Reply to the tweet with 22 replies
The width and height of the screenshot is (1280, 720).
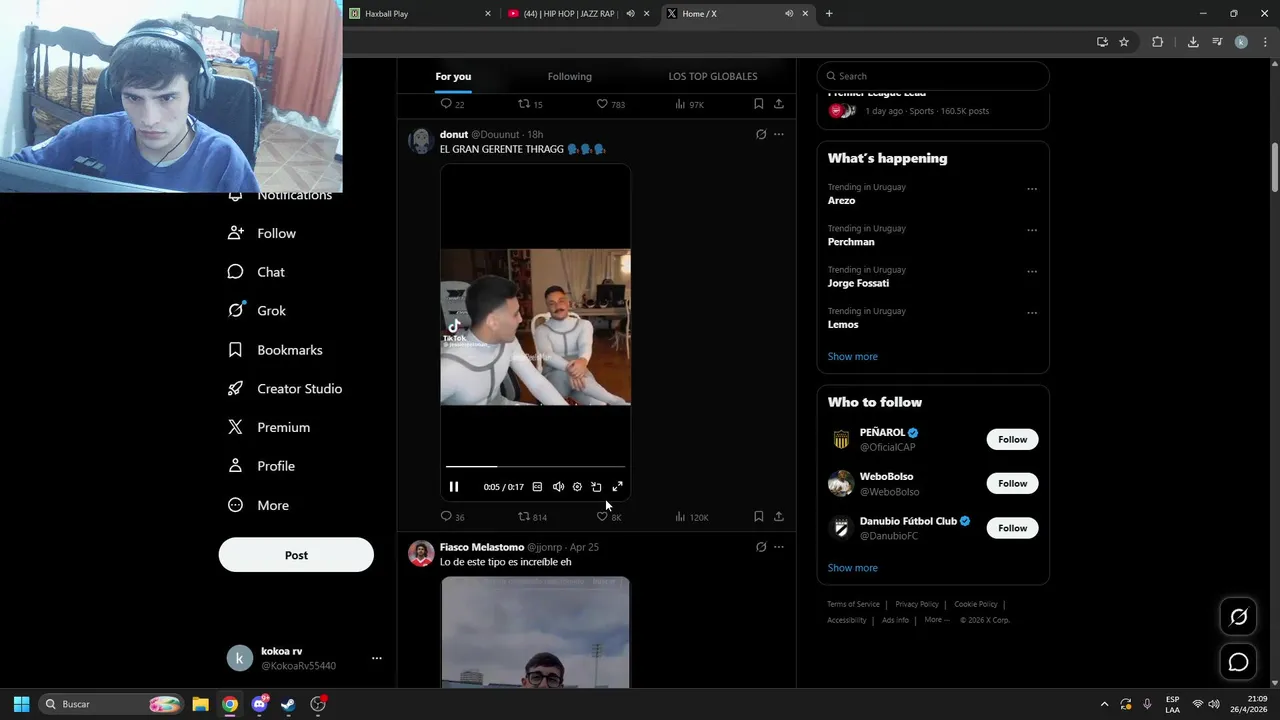click(452, 104)
